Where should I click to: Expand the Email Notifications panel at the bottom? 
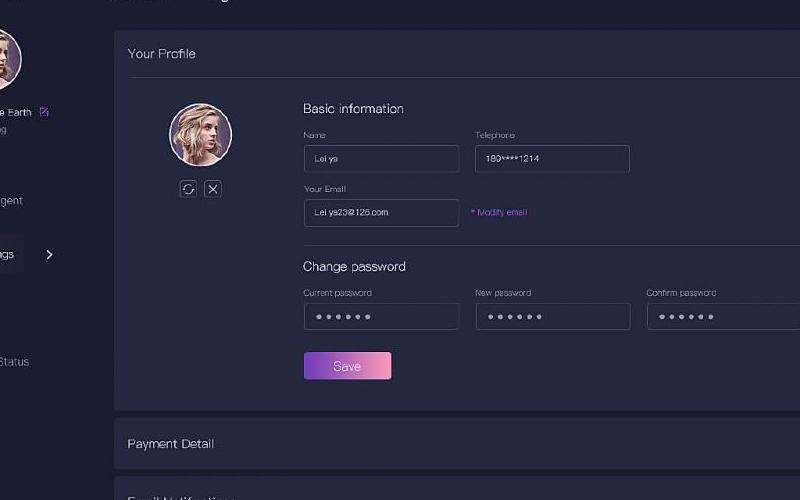click(x=180, y=495)
